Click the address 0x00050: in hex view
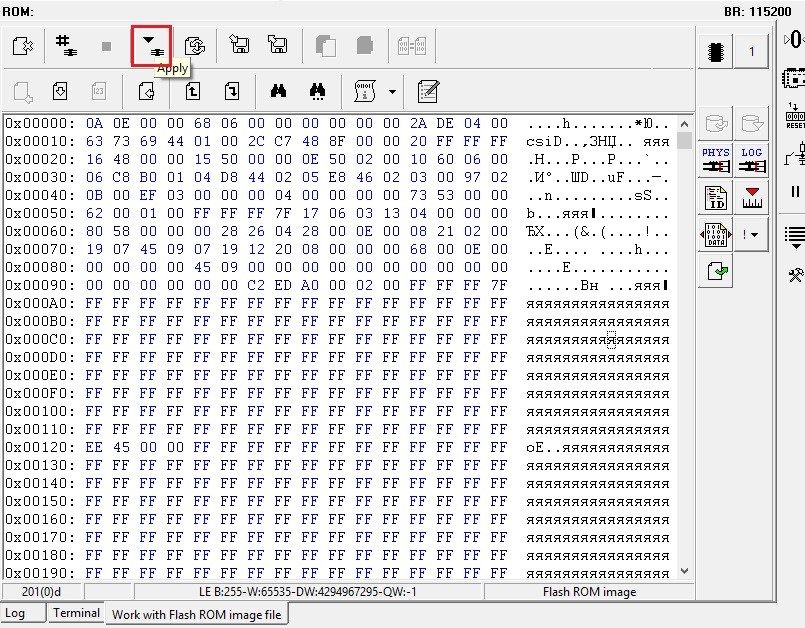The image size is (805, 628). 40,214
